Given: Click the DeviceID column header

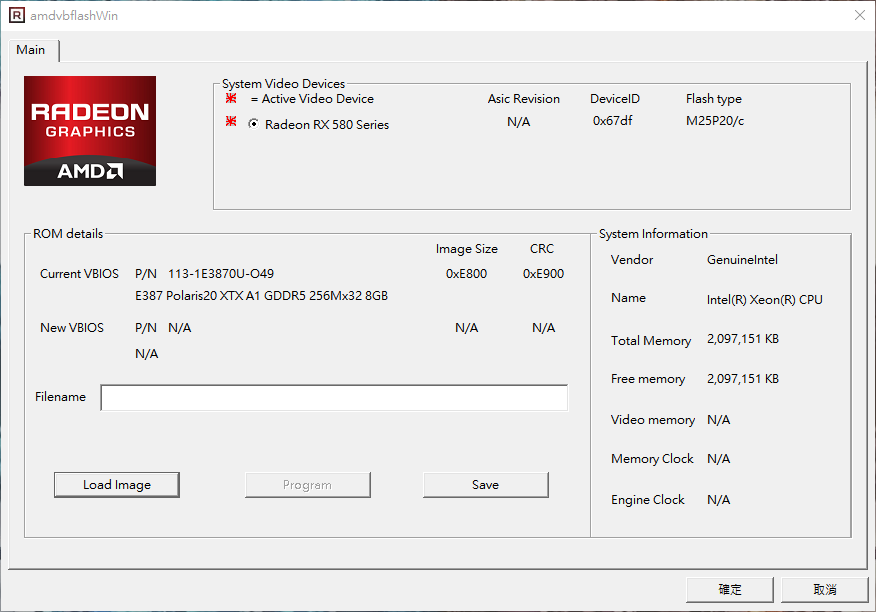Looking at the screenshot, I should (615, 99).
